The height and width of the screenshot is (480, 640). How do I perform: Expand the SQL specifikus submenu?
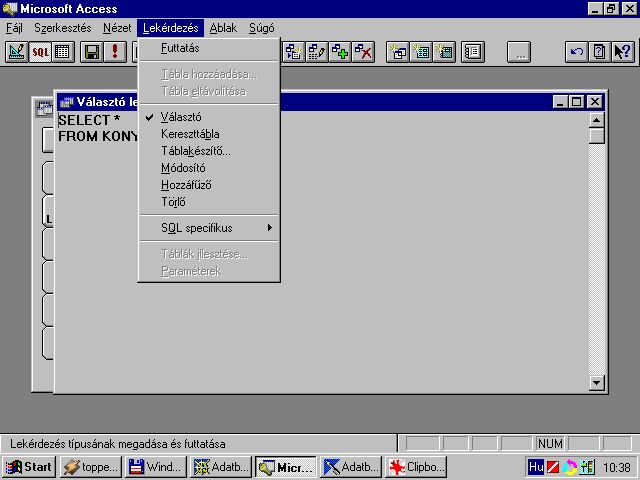click(x=209, y=228)
